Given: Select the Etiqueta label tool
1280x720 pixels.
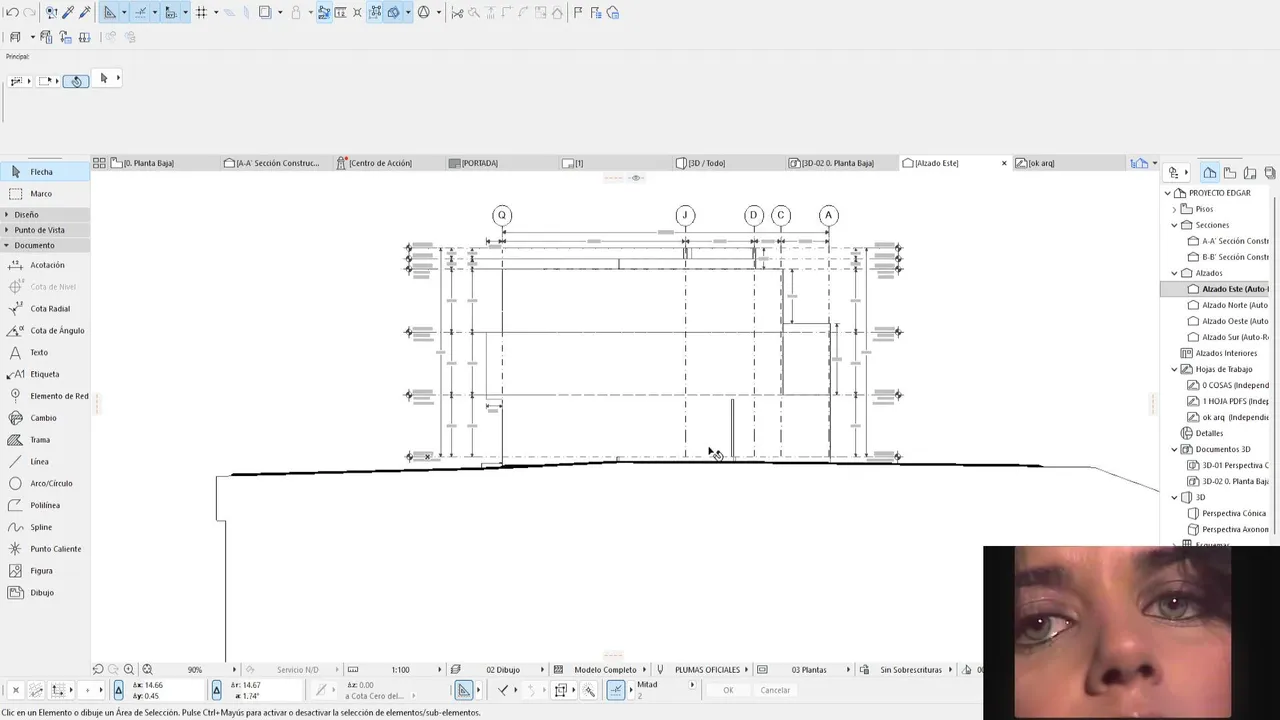Looking at the screenshot, I should tap(45, 374).
